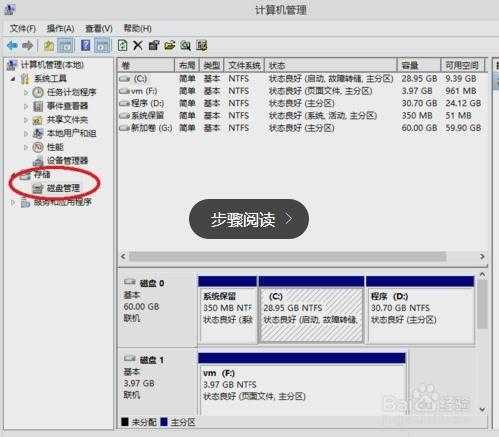Select the 磁盘 0 disk label
Viewport: 499px width, 437px height.
coord(152,283)
